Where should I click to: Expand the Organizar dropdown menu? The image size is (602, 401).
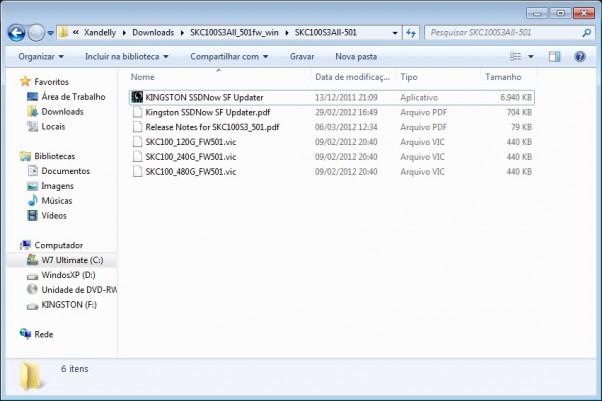point(41,57)
